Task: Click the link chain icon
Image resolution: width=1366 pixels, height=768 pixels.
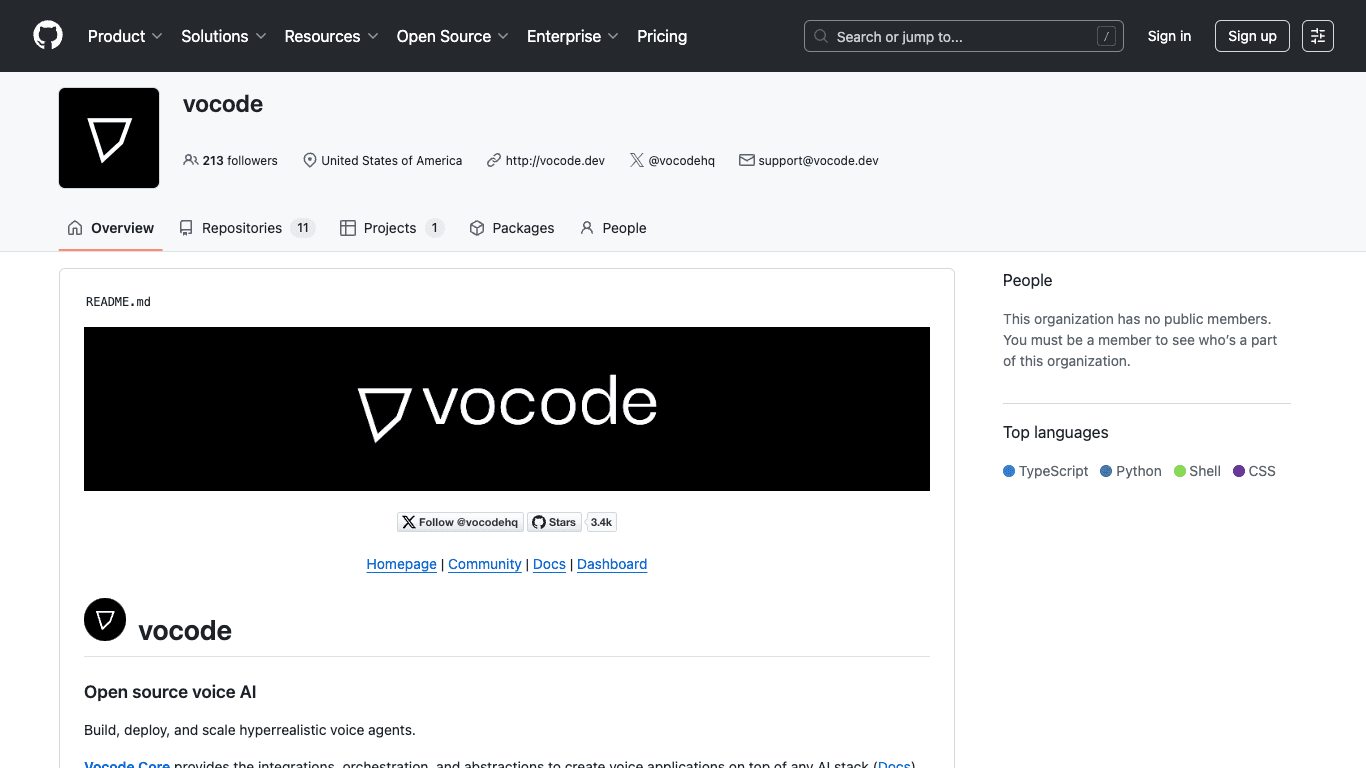Action: 494,160
